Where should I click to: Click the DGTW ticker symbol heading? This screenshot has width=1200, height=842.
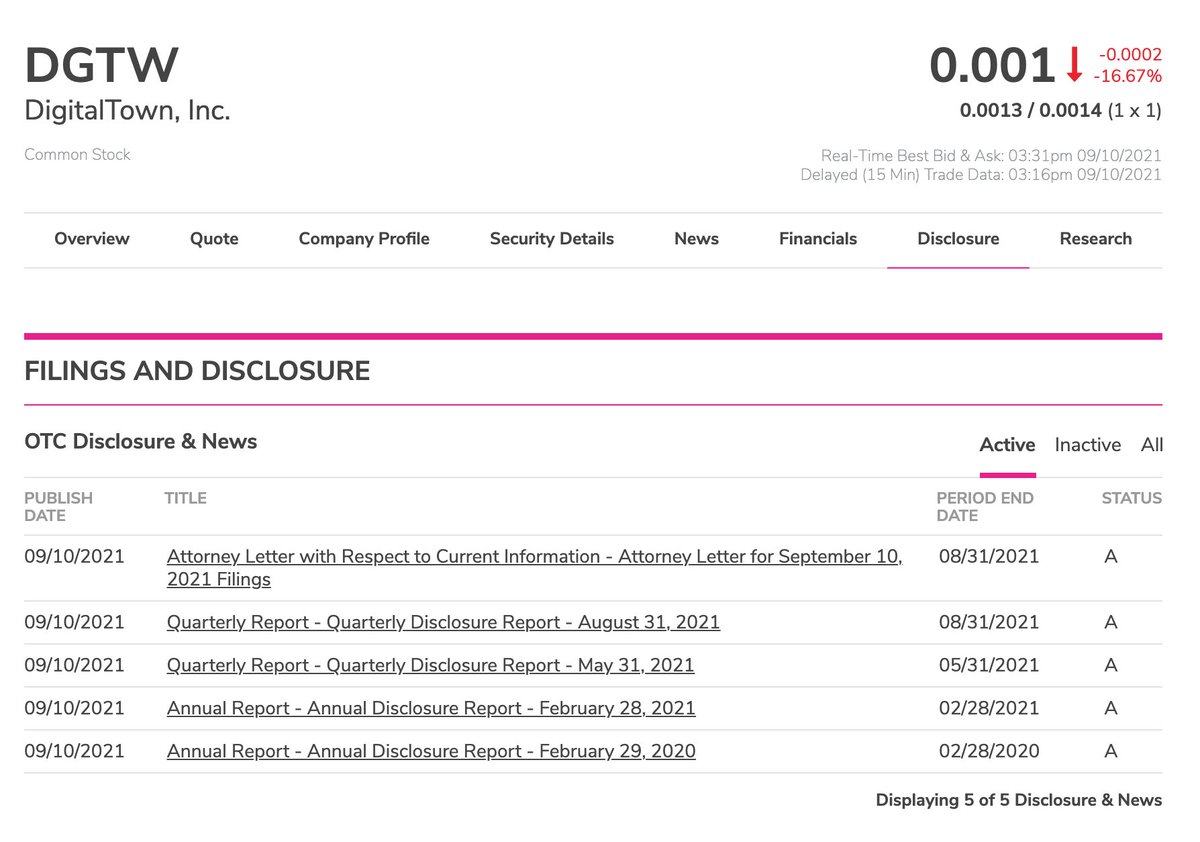coord(102,65)
